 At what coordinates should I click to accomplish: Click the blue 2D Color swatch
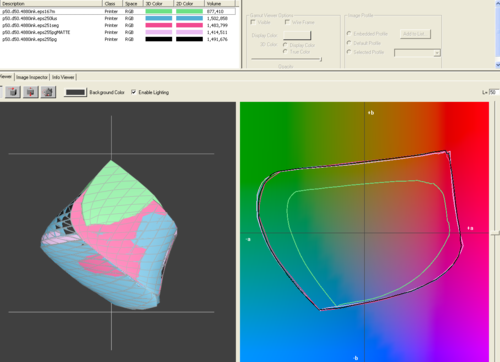point(189,18)
